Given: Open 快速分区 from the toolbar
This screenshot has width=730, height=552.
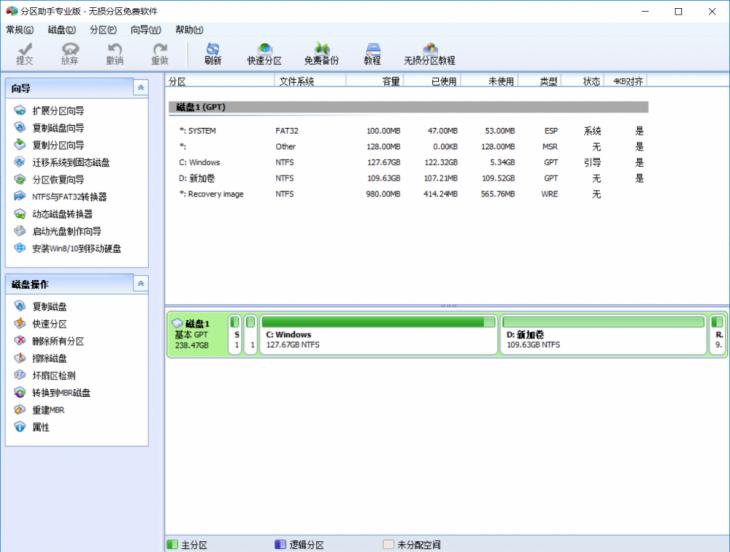Looking at the screenshot, I should [264, 54].
